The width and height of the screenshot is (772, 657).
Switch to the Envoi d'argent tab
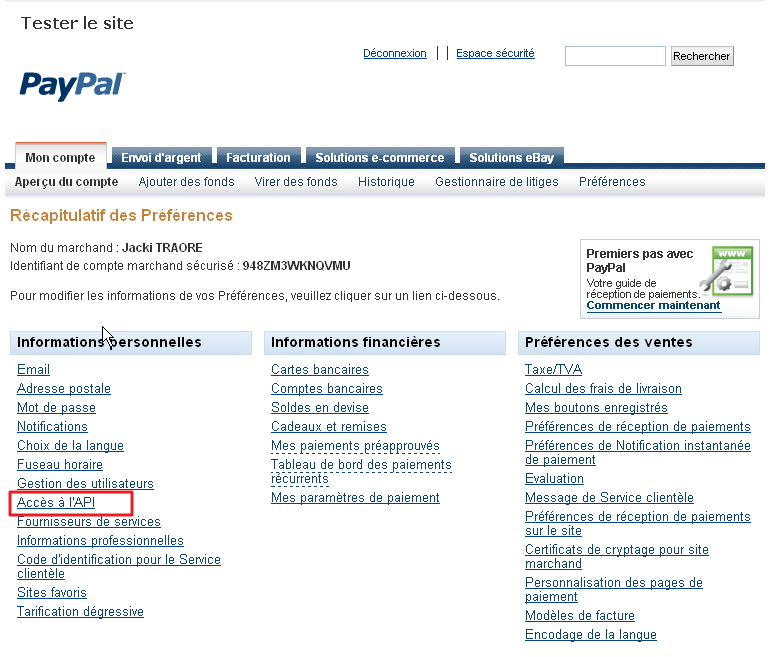coord(161,157)
